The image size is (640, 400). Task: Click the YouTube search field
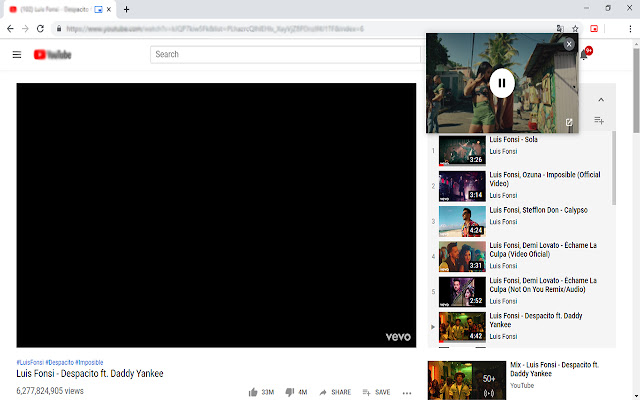point(285,54)
